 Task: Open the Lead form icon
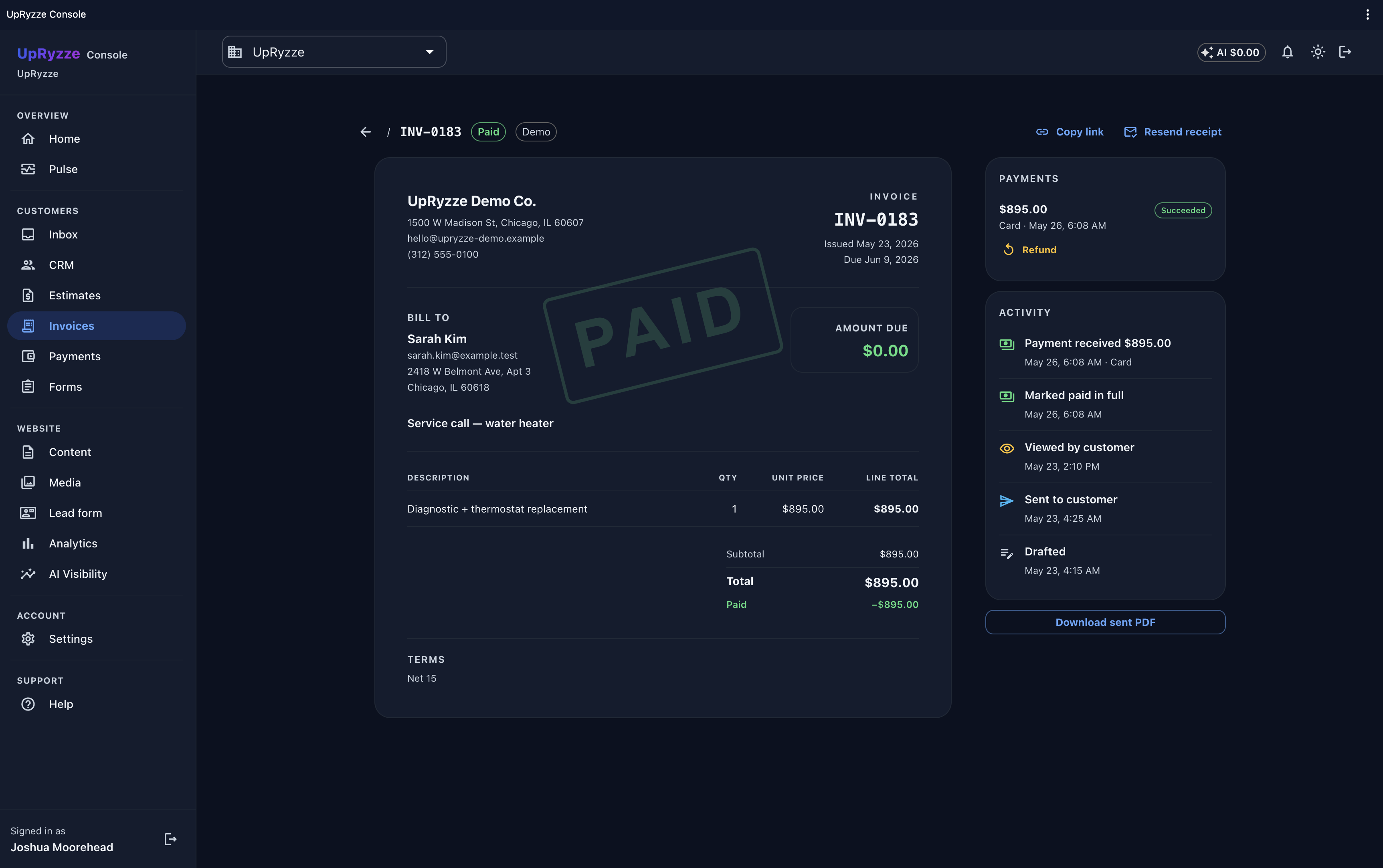click(28, 513)
